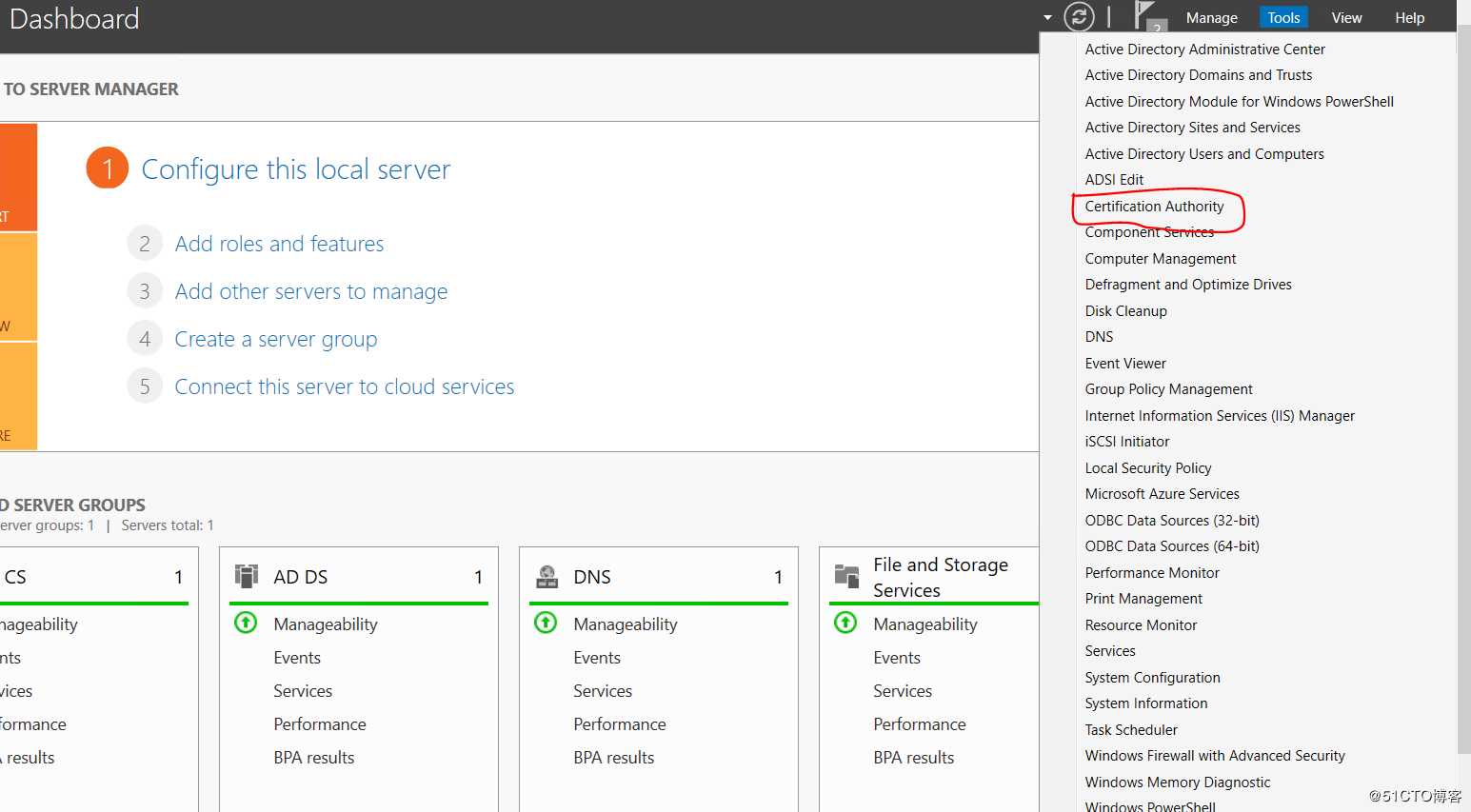The height and width of the screenshot is (812, 1471).
Task: Launch Disk Cleanup
Action: pos(1125,311)
